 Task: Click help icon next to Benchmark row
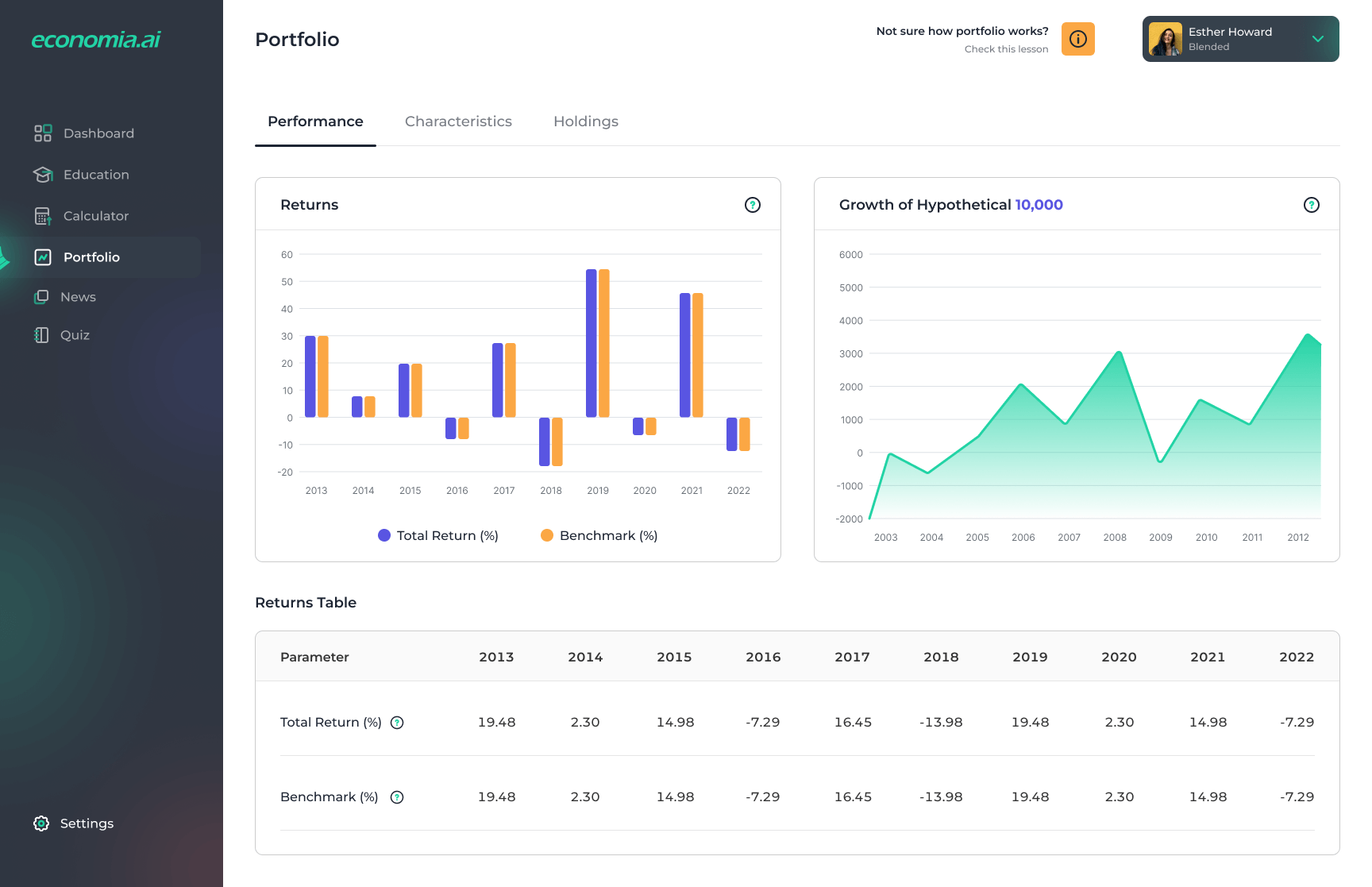pyautogui.click(x=397, y=797)
